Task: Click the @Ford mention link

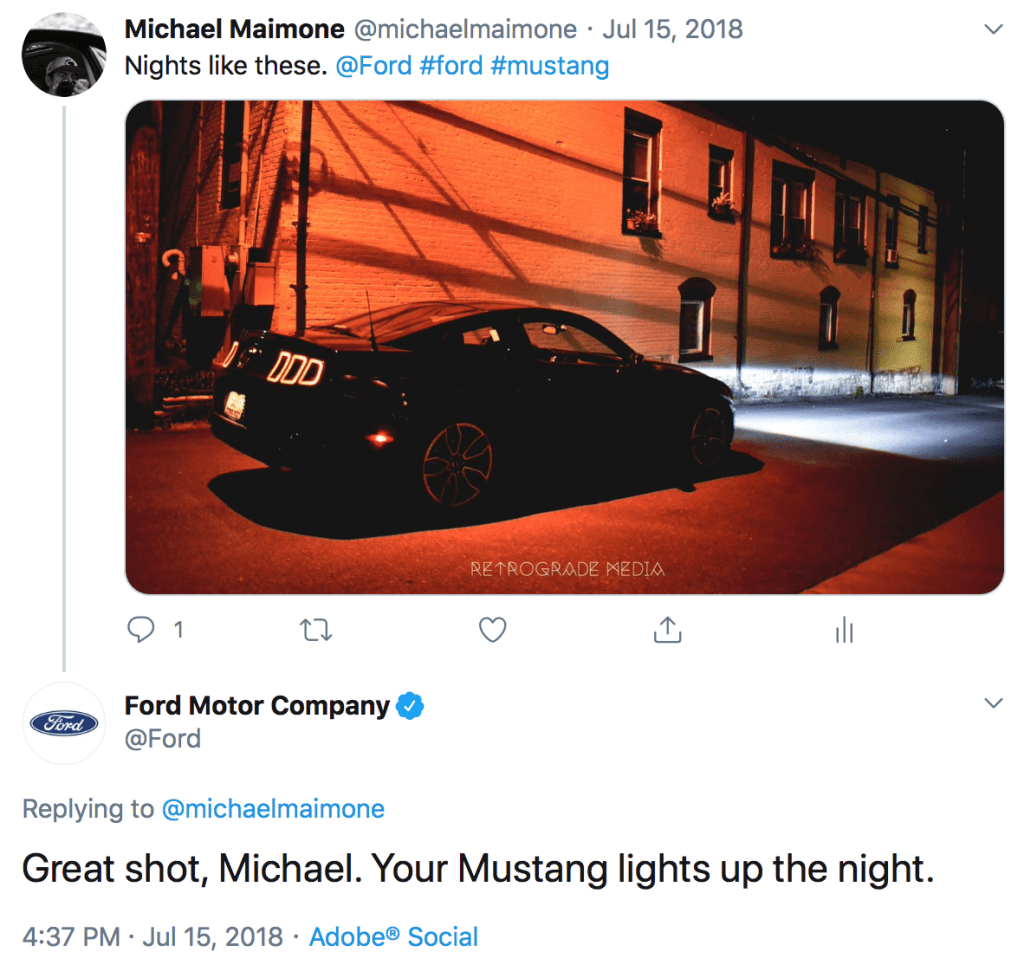Action: pos(371,67)
